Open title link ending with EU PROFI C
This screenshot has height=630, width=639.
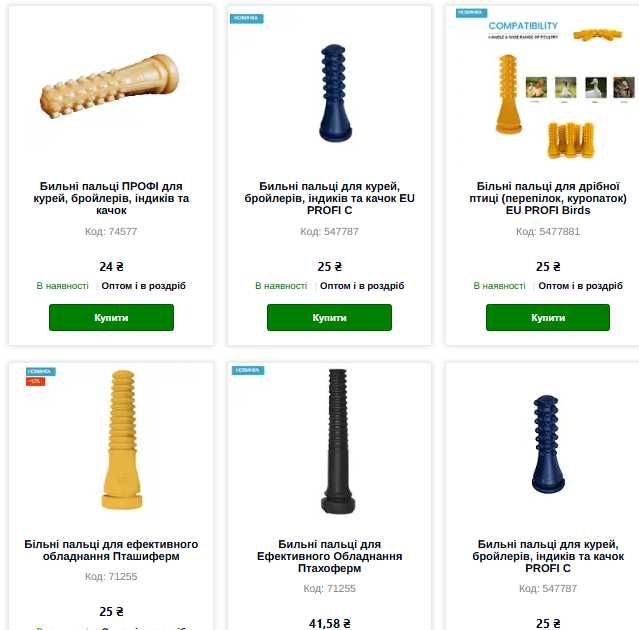329,198
